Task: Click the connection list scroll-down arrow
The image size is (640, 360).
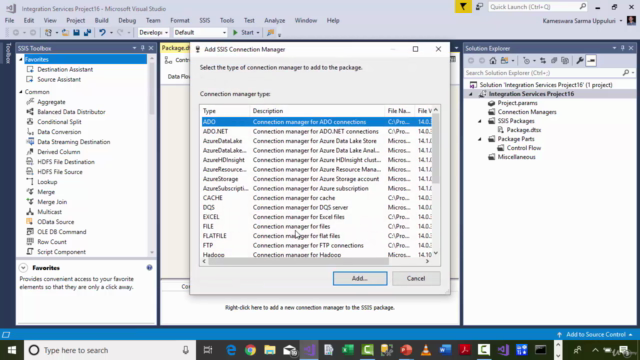Action: point(436,253)
